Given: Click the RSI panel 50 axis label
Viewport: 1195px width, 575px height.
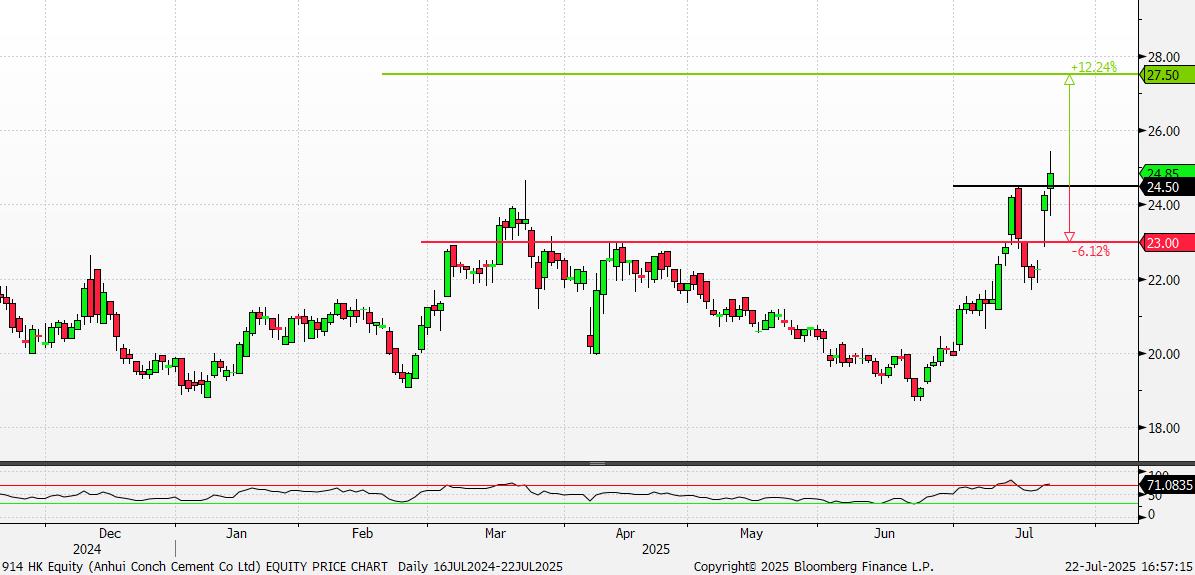Looking at the screenshot, I should tap(1156, 496).
